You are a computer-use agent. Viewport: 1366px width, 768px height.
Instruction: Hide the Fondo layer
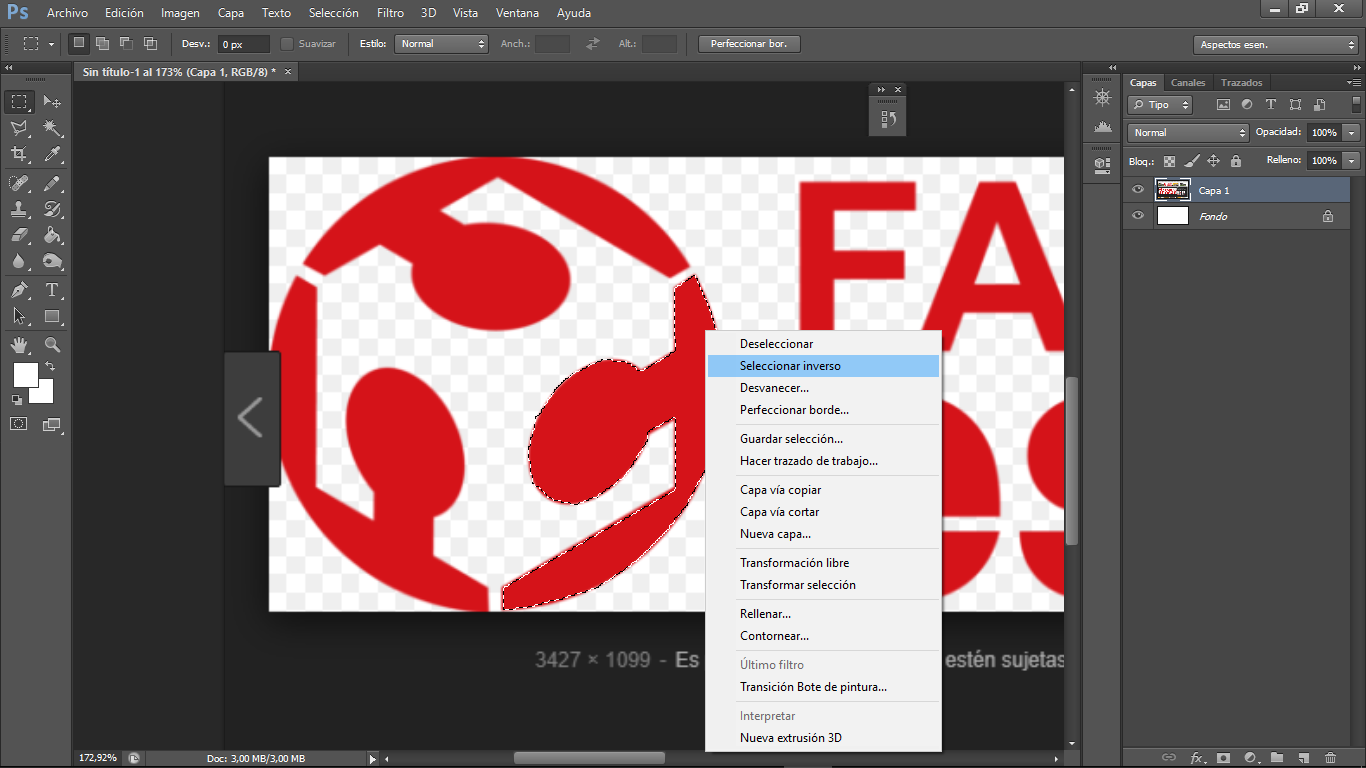(1137, 216)
